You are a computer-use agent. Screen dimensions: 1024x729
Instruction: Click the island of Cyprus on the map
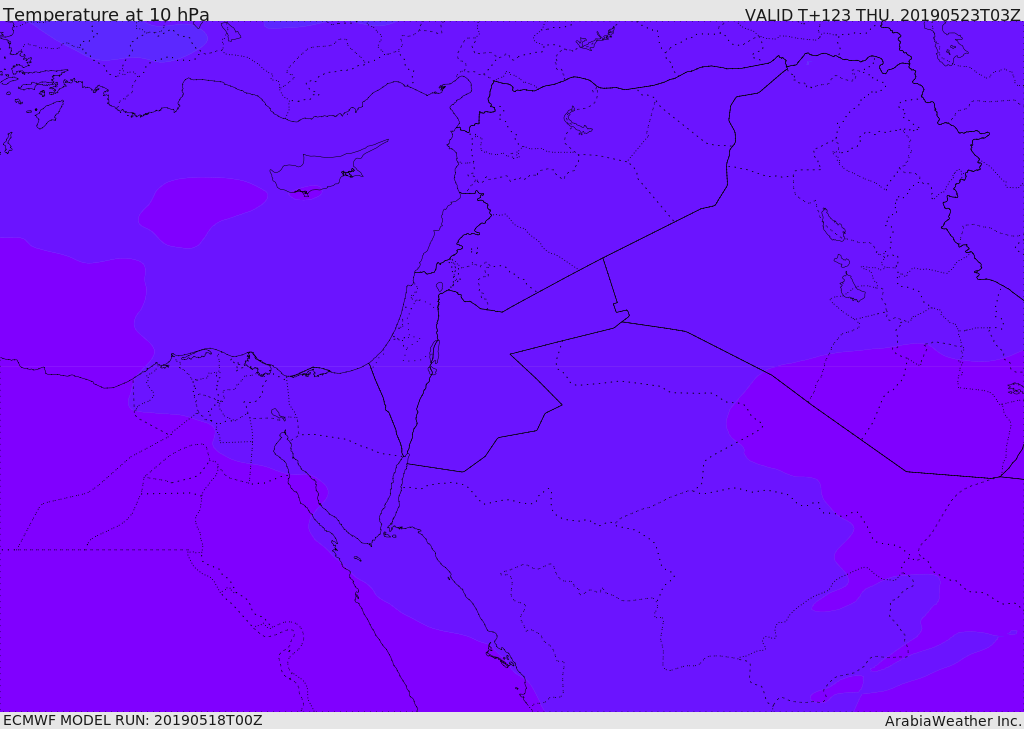point(319,171)
